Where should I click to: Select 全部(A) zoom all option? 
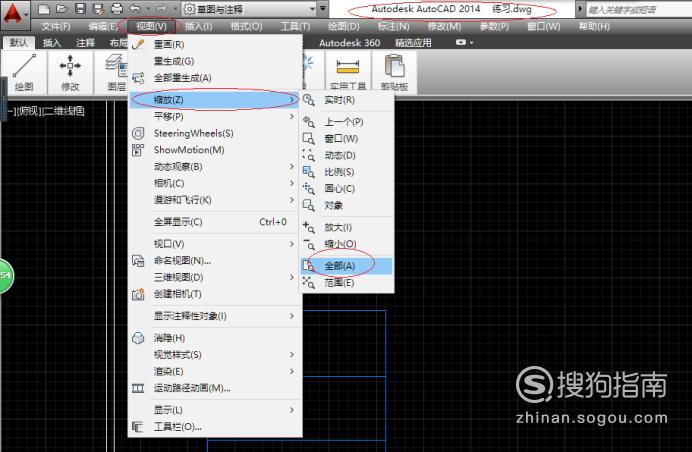(x=346, y=266)
